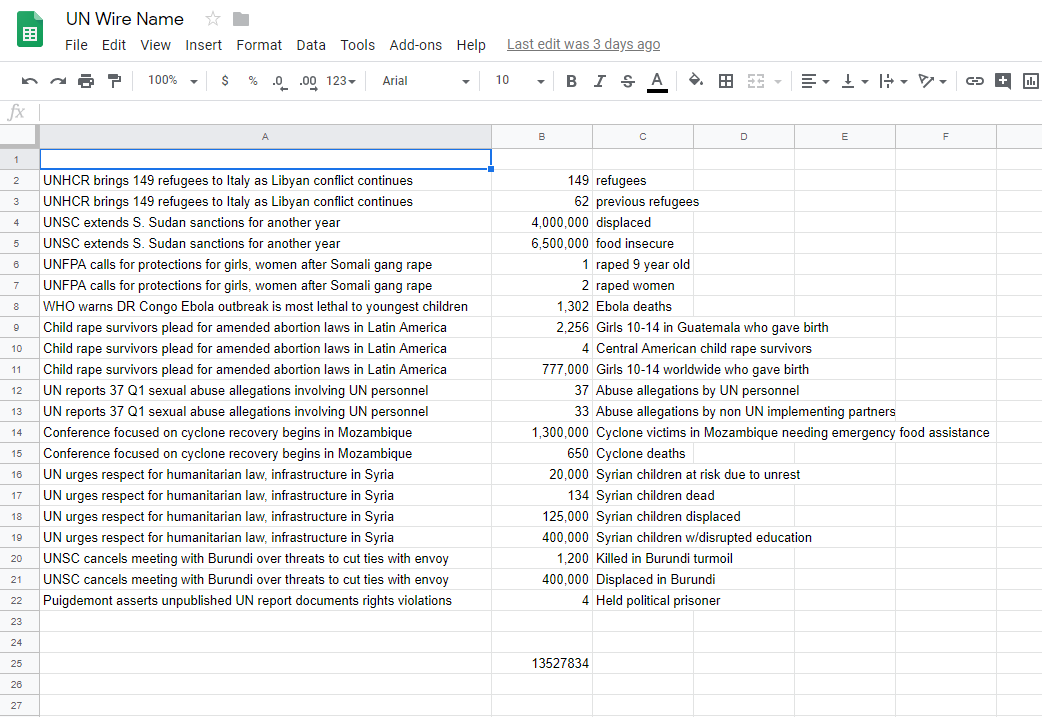
Task: Open the Help menu
Action: tap(471, 45)
